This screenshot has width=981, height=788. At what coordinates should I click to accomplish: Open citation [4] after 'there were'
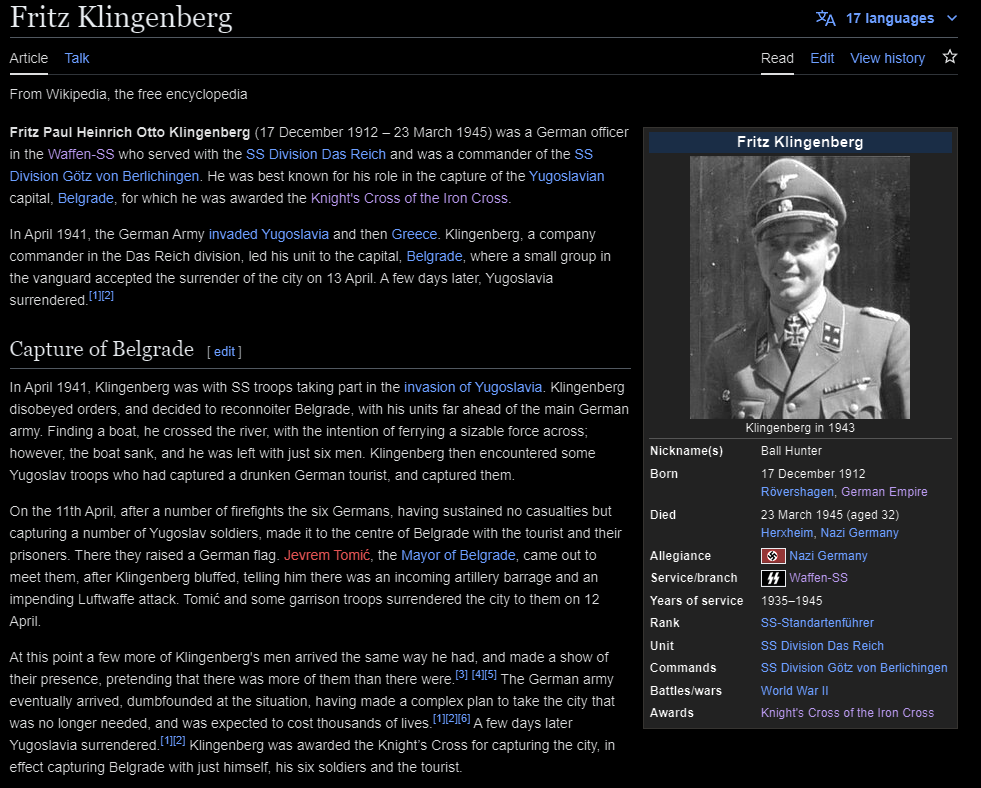(477, 674)
